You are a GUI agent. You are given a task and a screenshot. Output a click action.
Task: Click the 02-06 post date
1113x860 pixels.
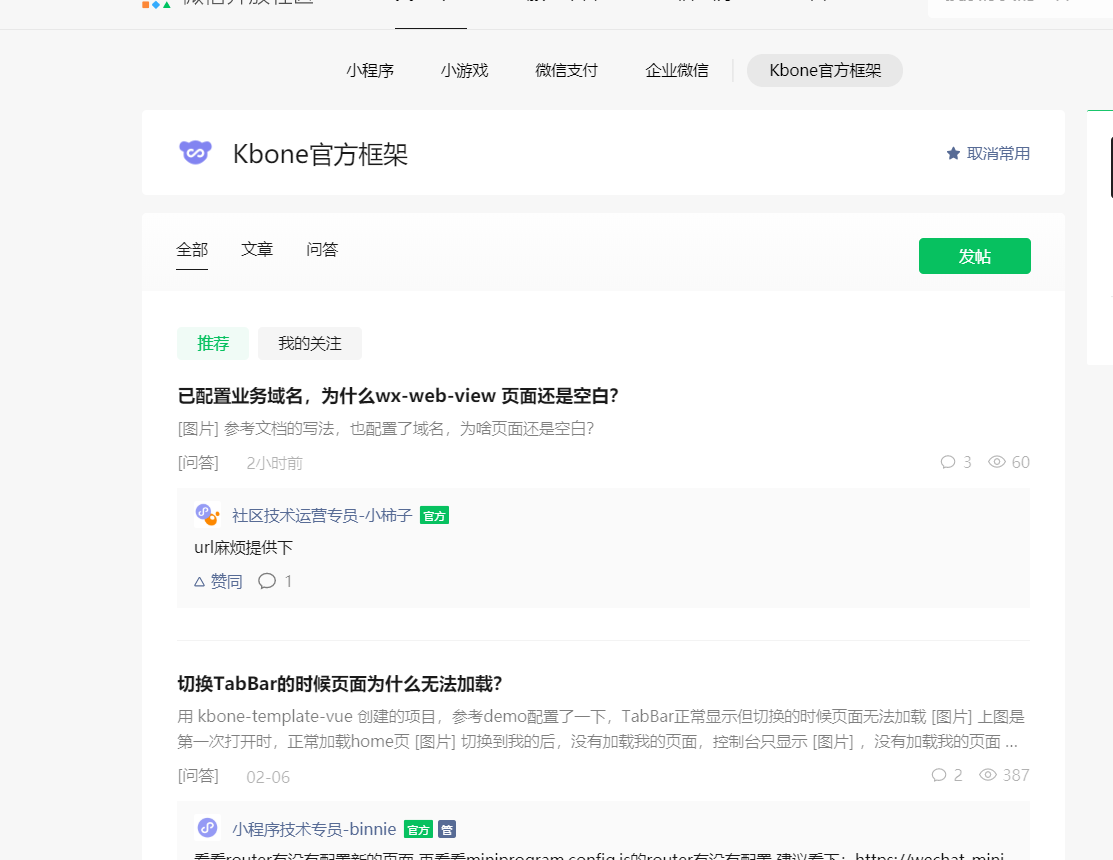click(268, 777)
